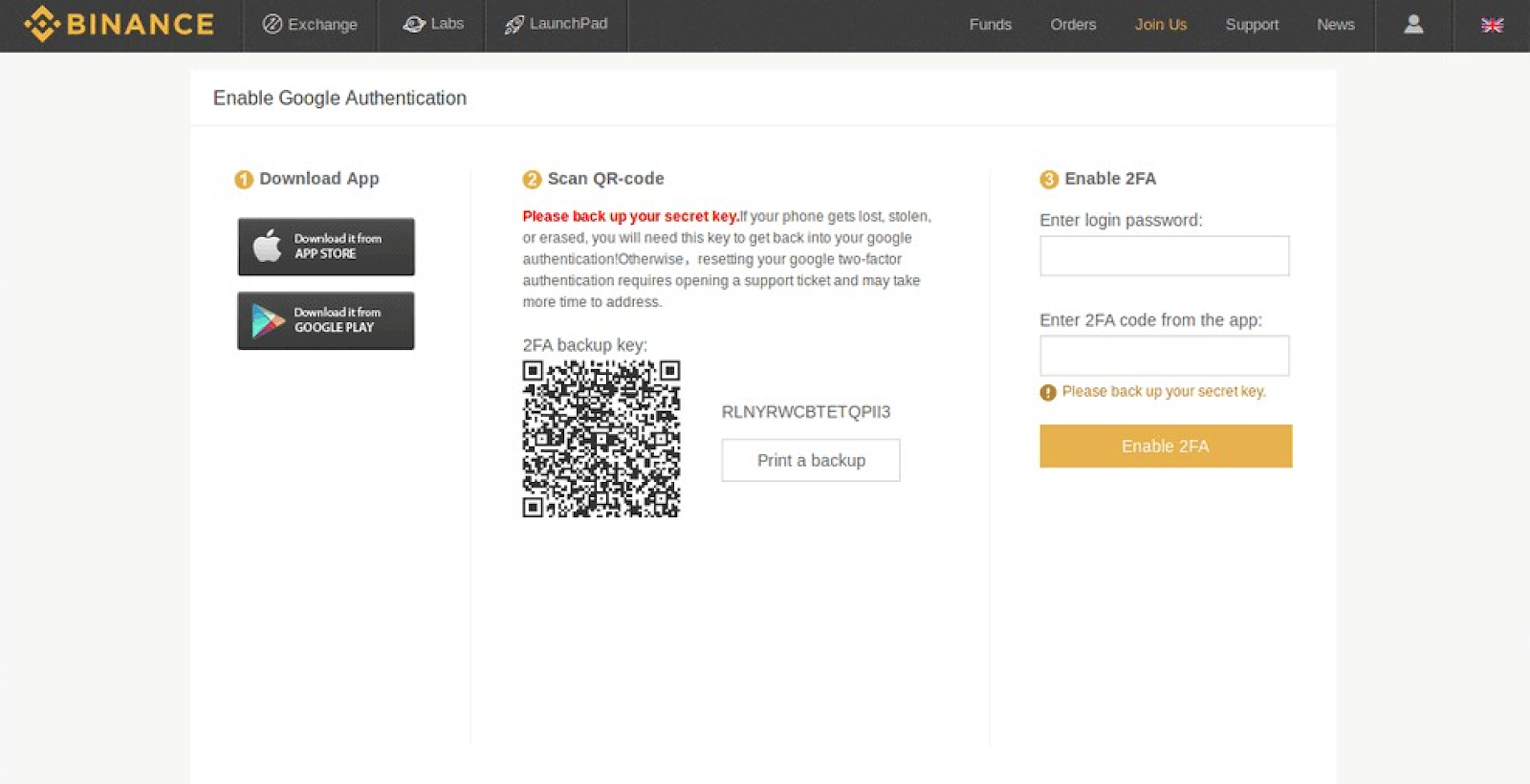Click the Google Play triangle icon
This screenshot has width=1530, height=784.
pos(268,320)
